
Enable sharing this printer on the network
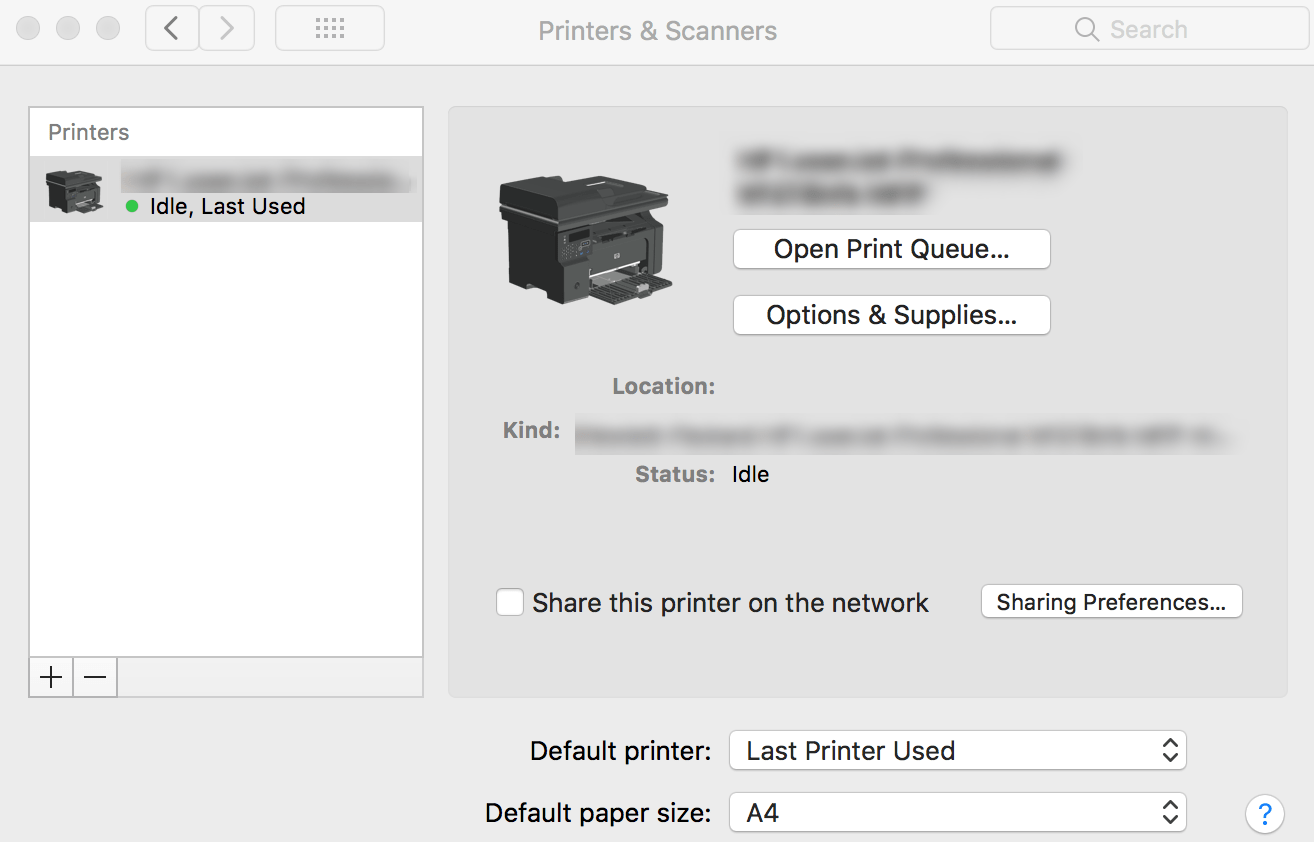point(510,602)
